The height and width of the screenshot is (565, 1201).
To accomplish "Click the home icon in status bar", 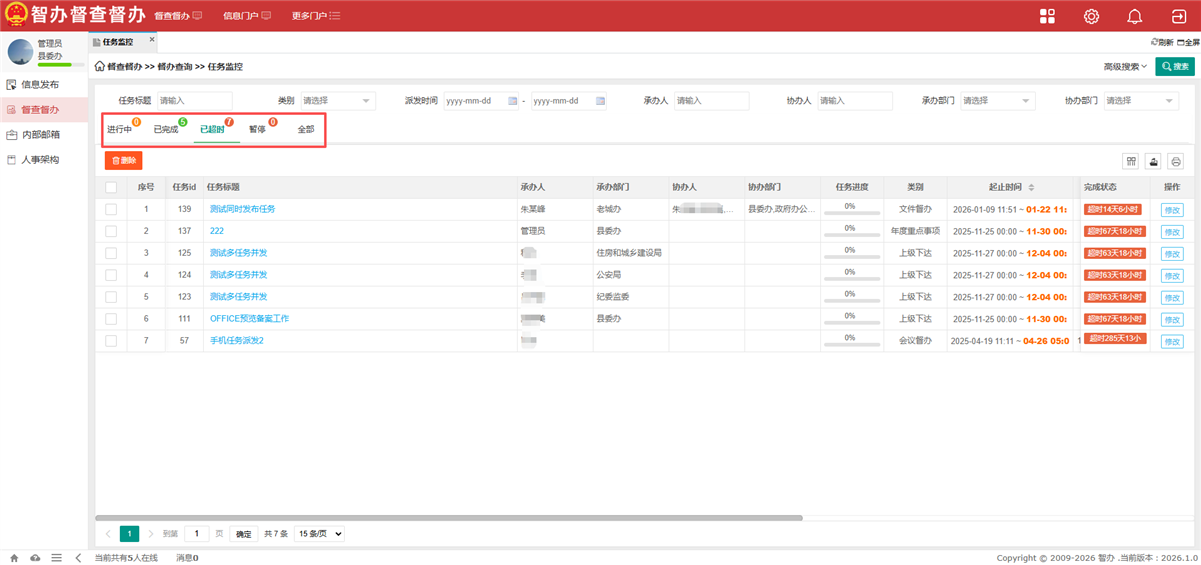I will (x=14, y=558).
